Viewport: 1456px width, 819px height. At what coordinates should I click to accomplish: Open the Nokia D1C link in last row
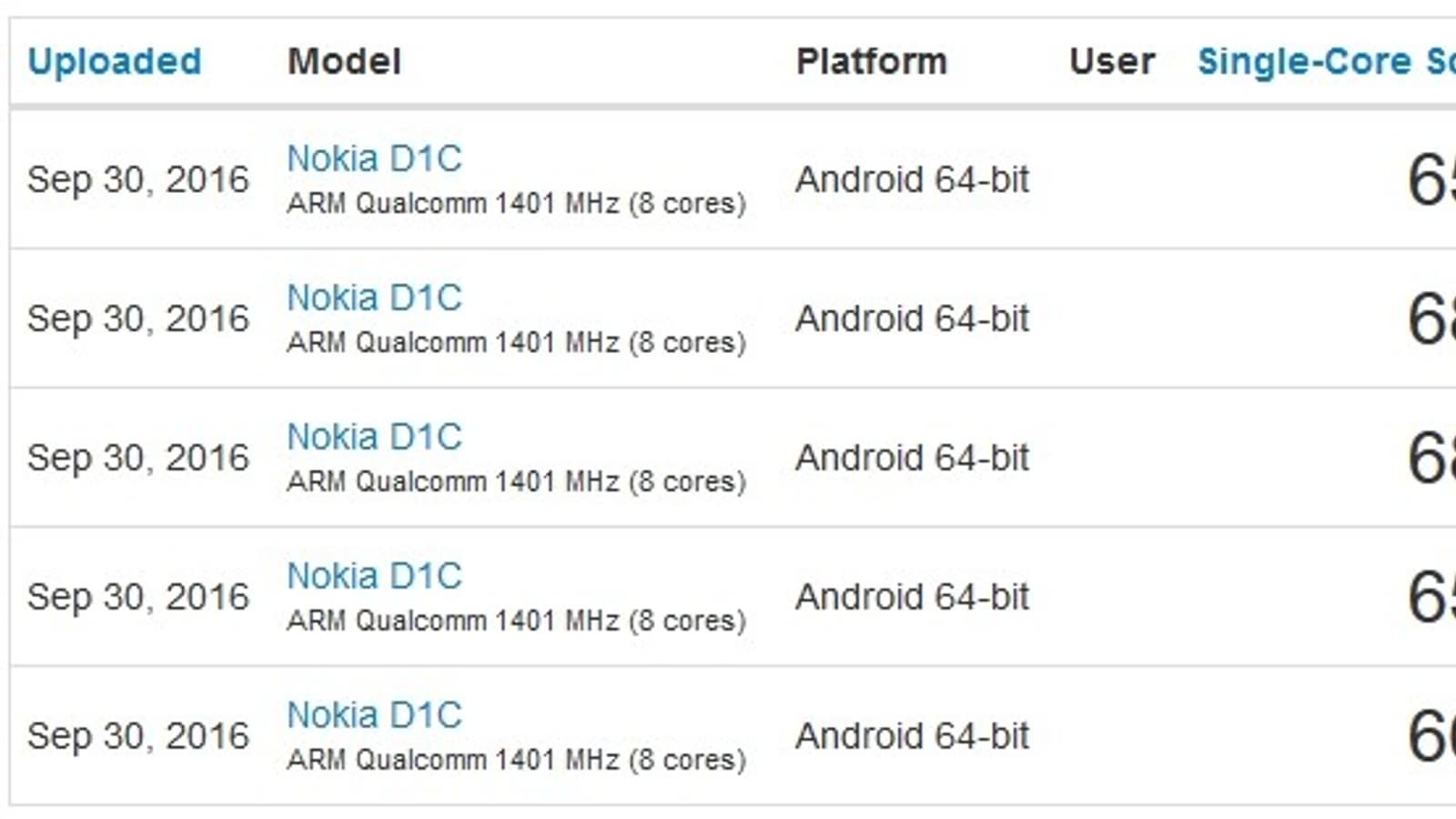[374, 716]
